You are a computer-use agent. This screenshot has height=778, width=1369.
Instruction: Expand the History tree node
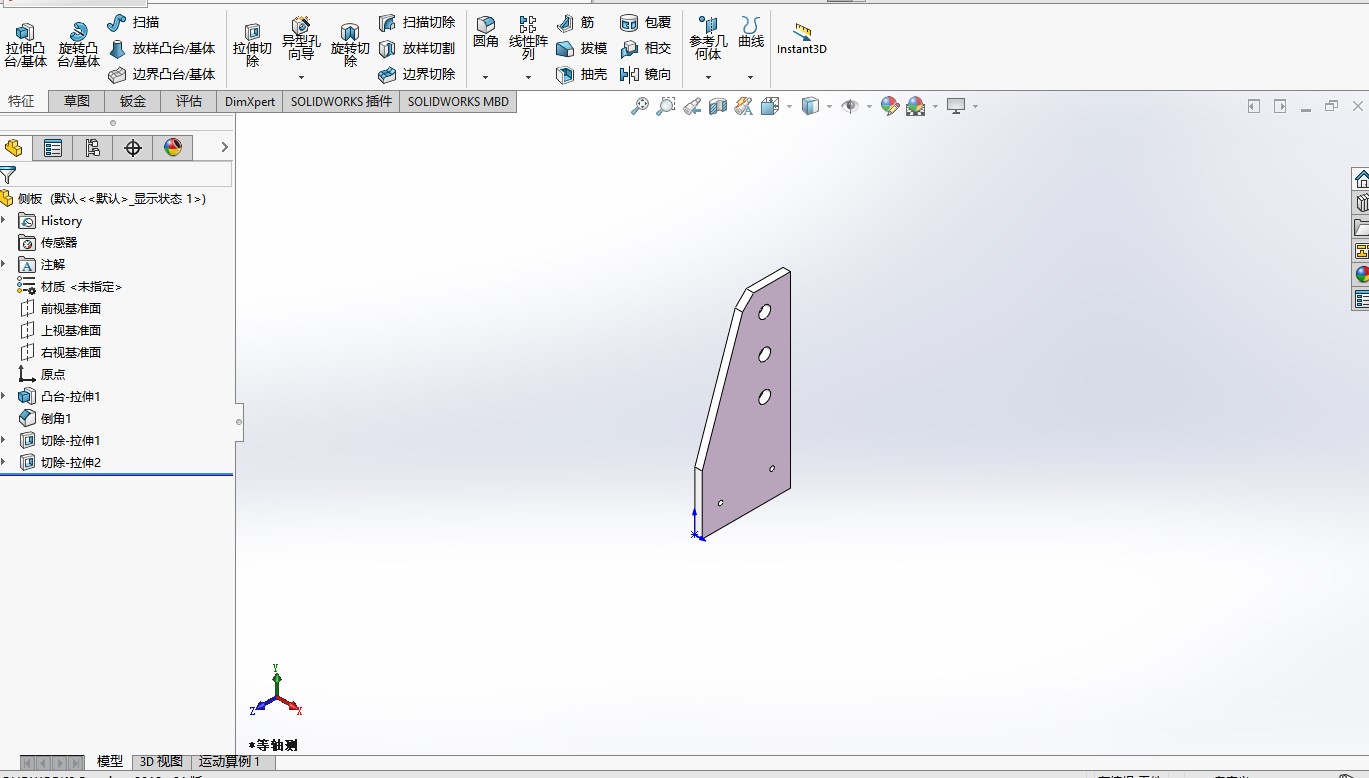[x=4, y=220]
